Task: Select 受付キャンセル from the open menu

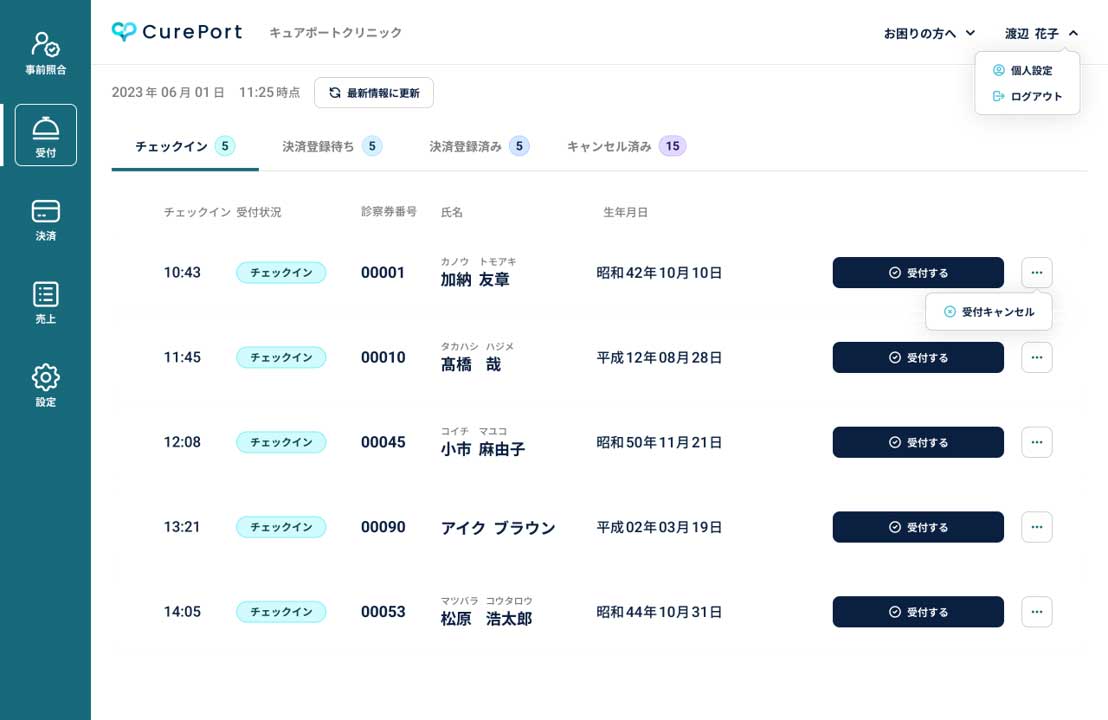Action: pyautogui.click(x=988, y=311)
